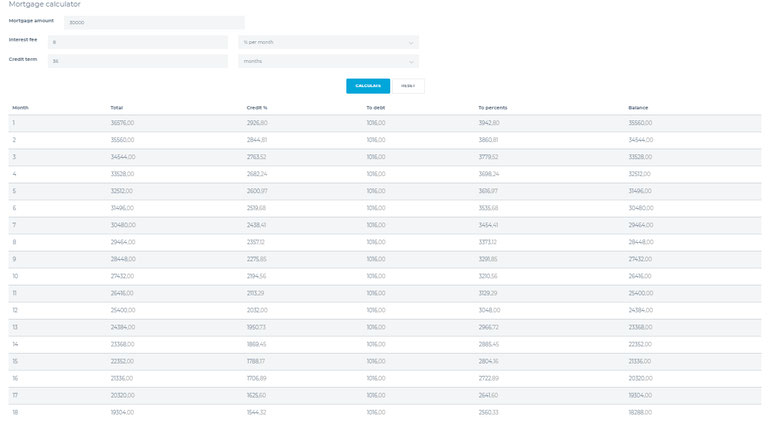Viewport: 768px width, 421px height.
Task: Click Credit % value 2682.24
Action: click(257, 174)
